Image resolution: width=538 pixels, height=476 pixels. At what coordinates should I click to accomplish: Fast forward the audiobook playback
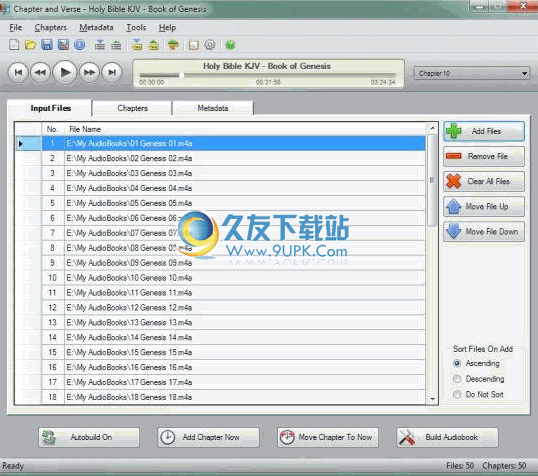coord(90,72)
